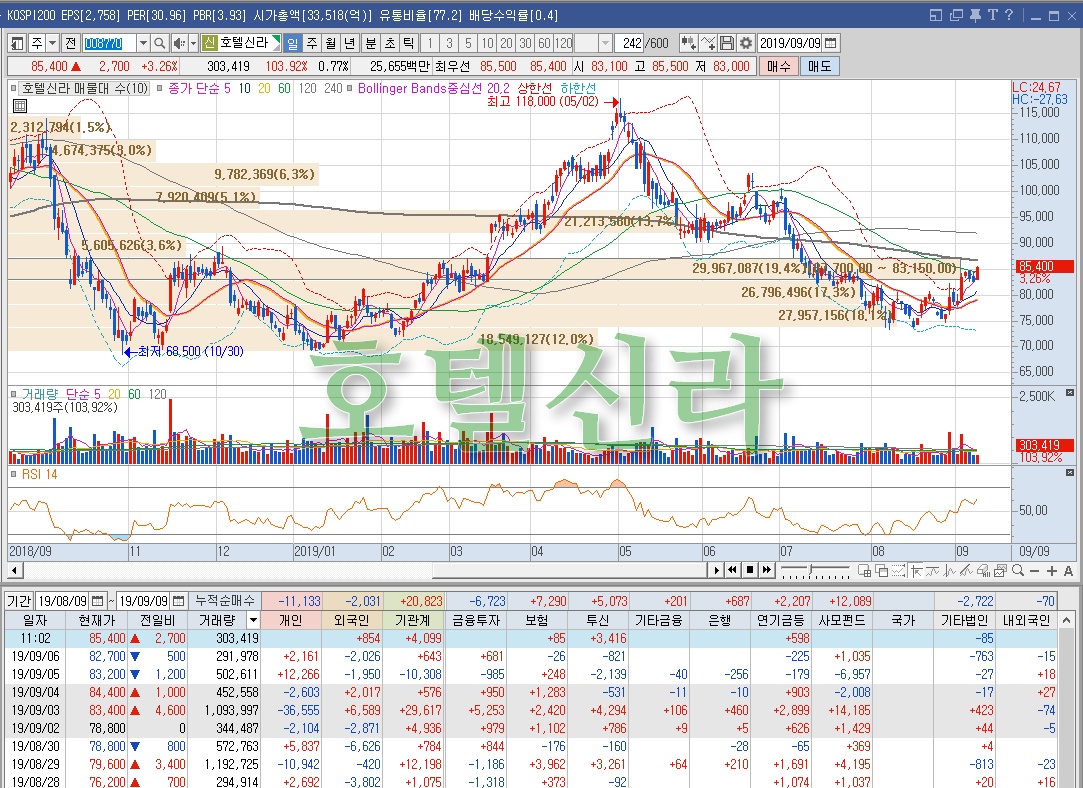Click the chart horizontal scrollbar thumb
Viewport: 1083px width, 788px height.
coord(570,570)
